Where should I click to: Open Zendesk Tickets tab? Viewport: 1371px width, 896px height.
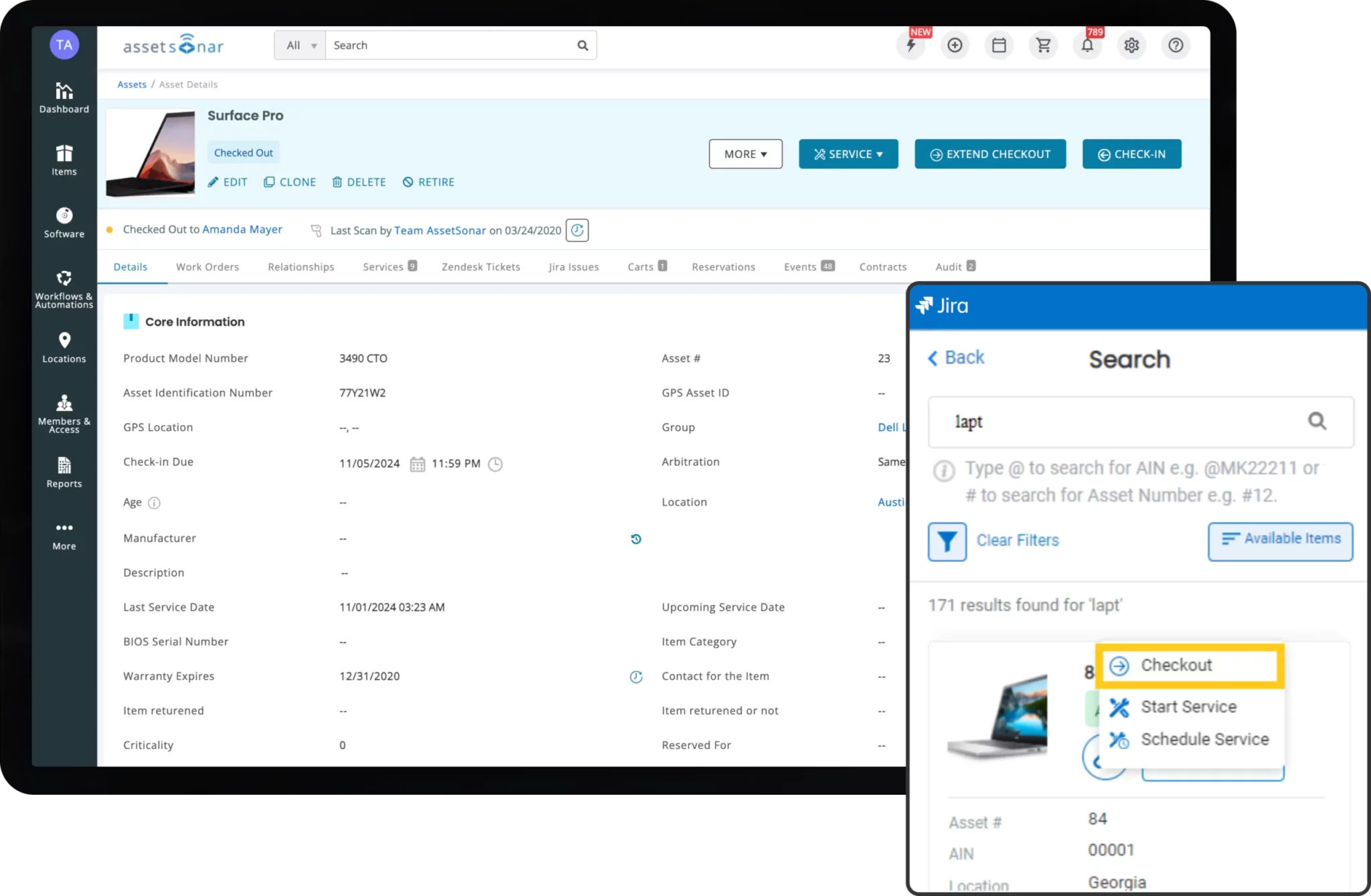click(x=481, y=267)
